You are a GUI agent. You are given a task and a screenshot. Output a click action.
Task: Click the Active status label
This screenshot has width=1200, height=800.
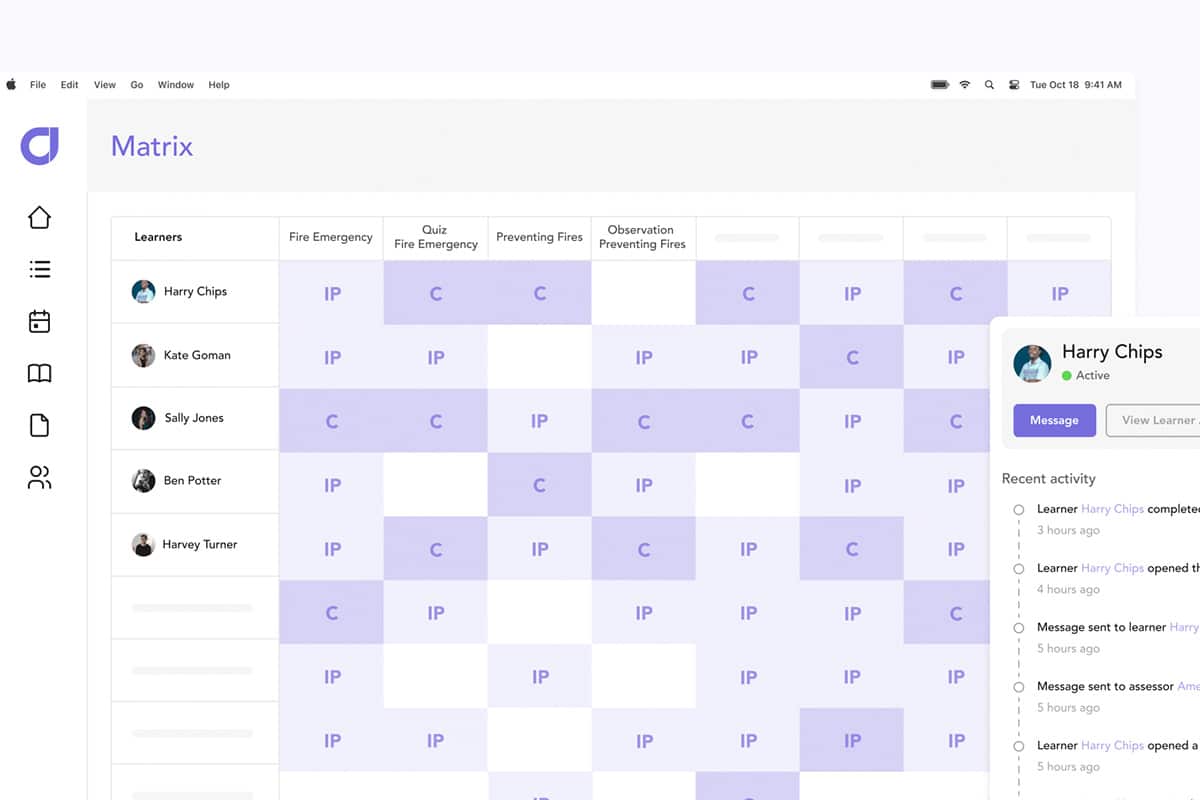(x=1093, y=375)
